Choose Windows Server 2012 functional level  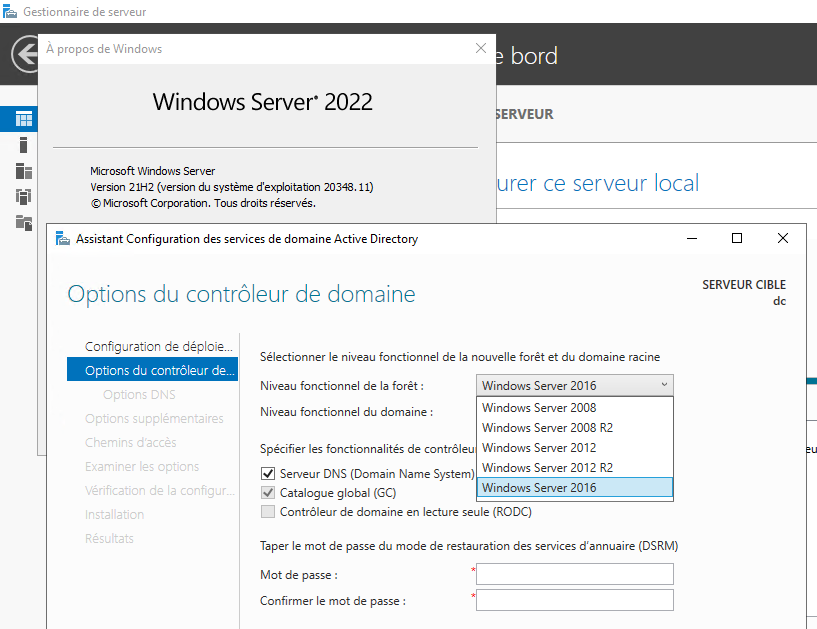(x=575, y=448)
